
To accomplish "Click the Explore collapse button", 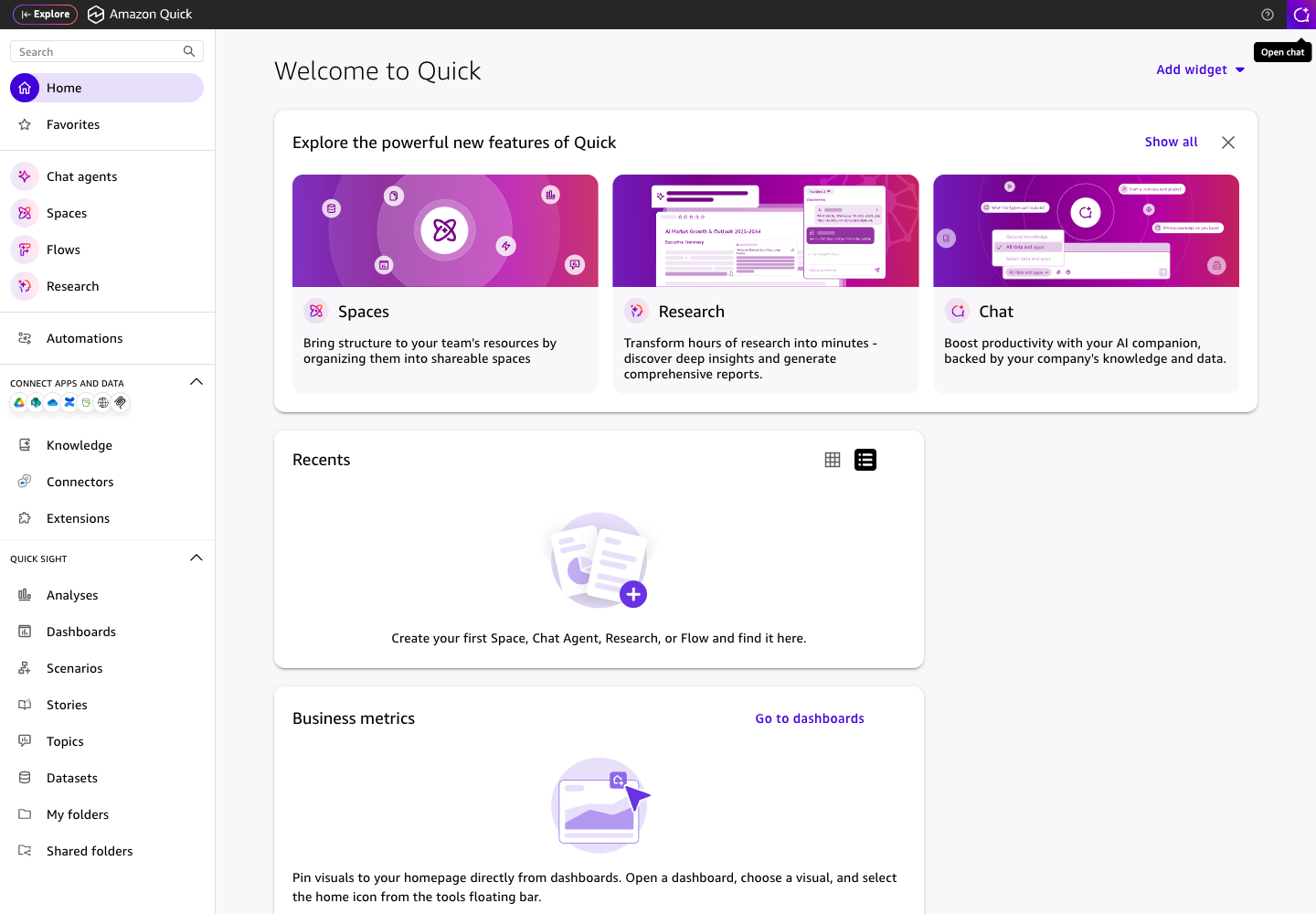I will pyautogui.click(x=46, y=15).
